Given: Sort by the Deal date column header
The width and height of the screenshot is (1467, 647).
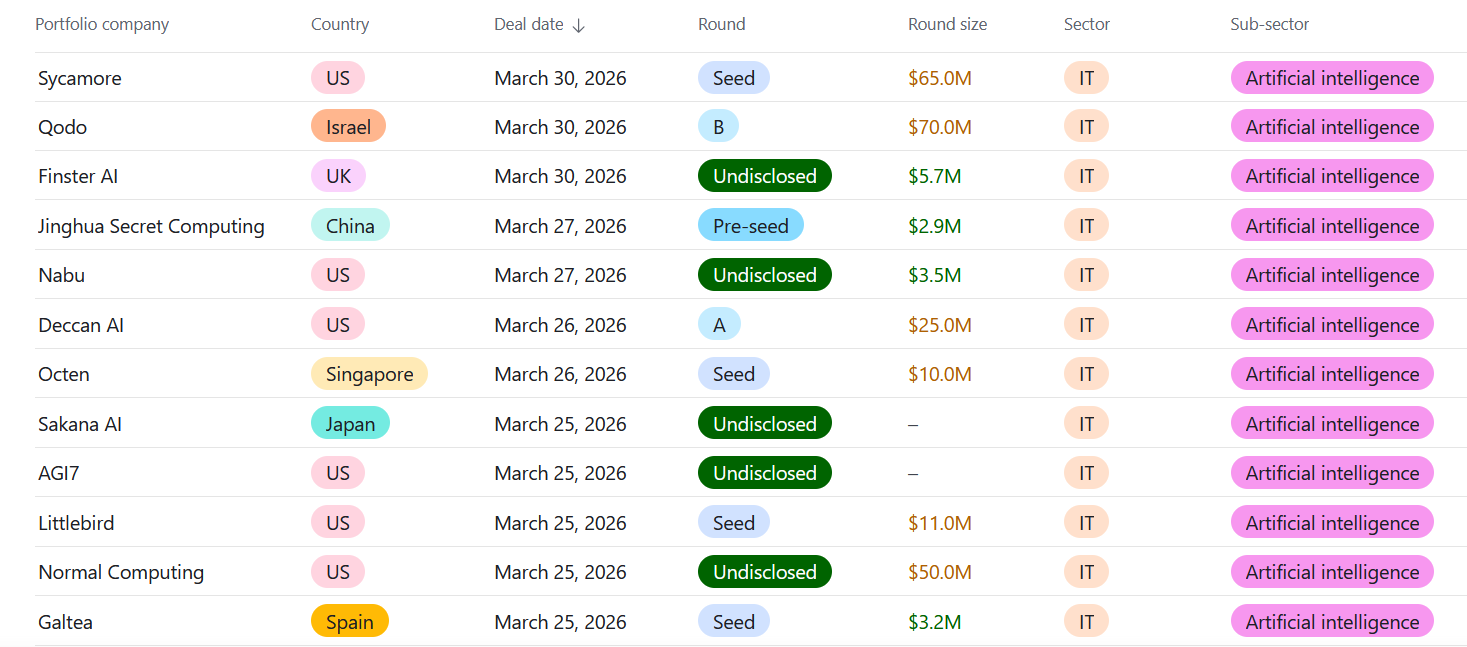Looking at the screenshot, I should point(529,25).
